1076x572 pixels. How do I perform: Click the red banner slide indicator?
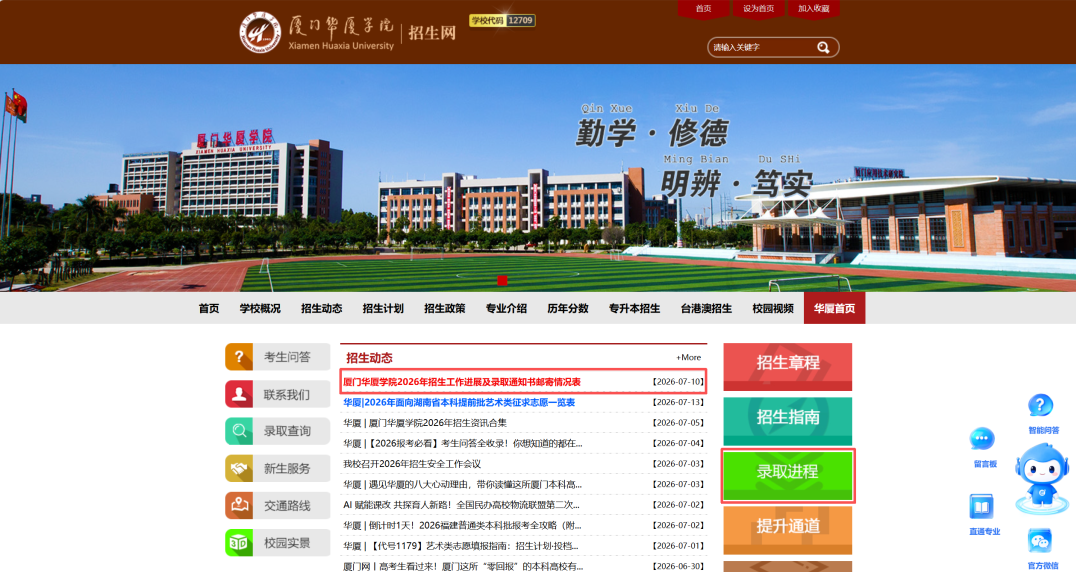tap(502, 280)
